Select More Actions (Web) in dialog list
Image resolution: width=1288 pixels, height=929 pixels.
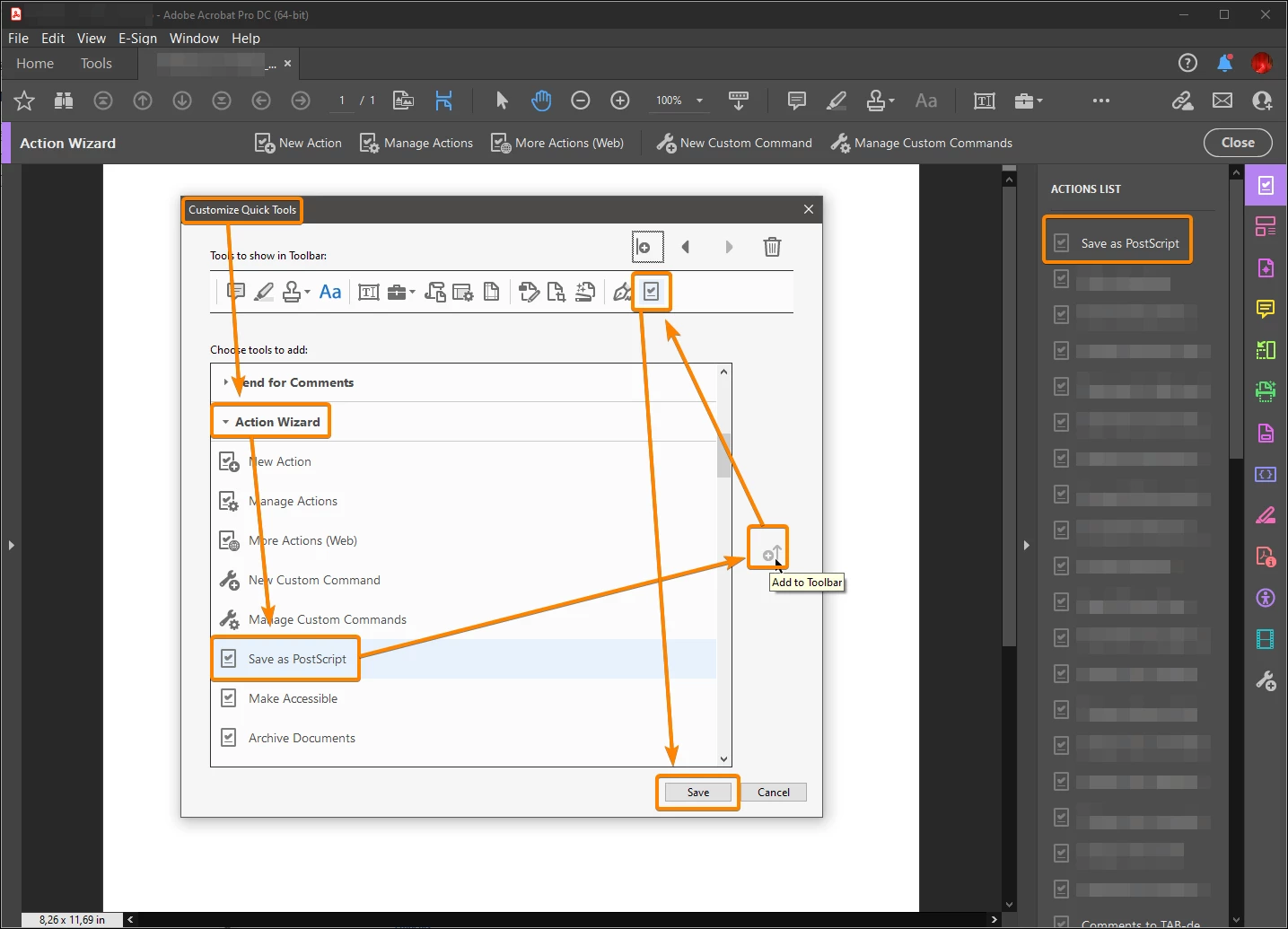click(464, 540)
